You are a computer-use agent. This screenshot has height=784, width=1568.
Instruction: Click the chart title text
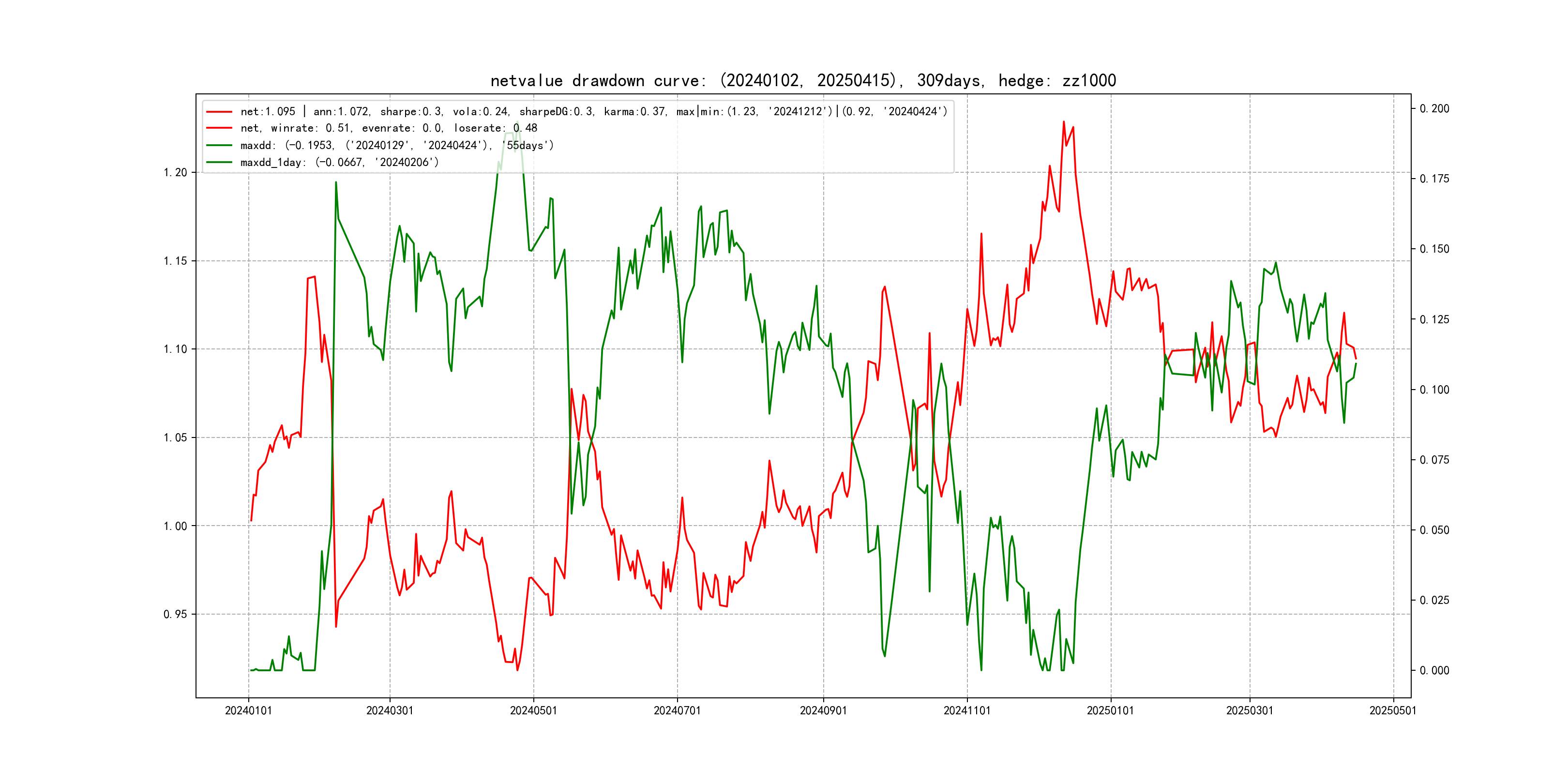803,81
